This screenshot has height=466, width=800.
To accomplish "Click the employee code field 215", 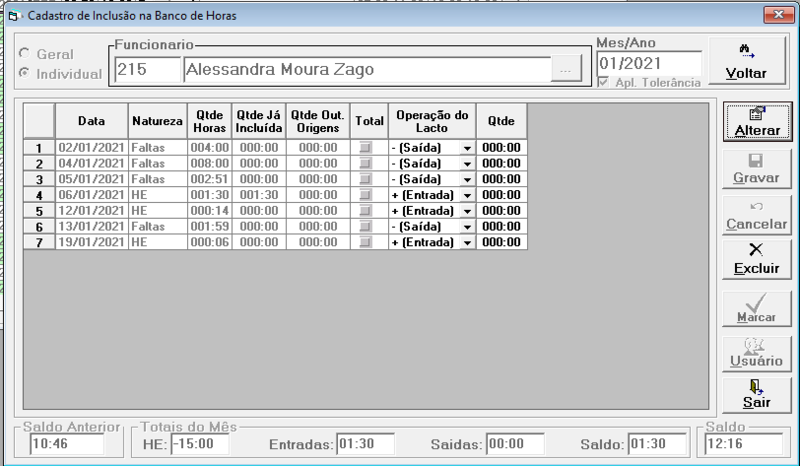I will coord(147,69).
